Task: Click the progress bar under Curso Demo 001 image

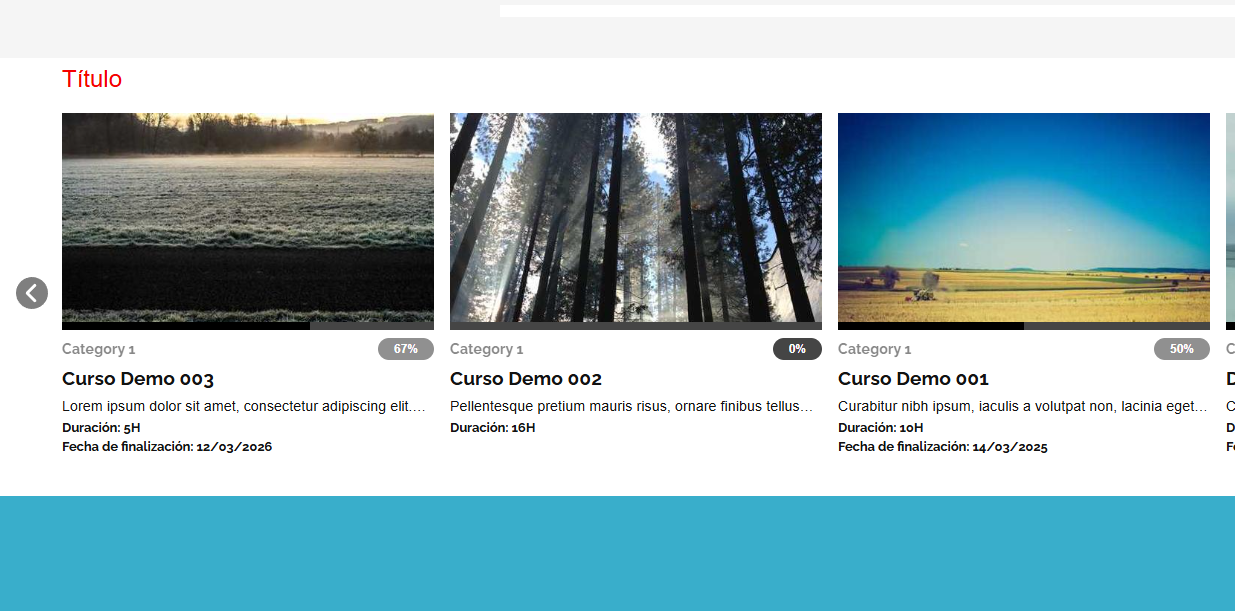Action: (x=1024, y=326)
